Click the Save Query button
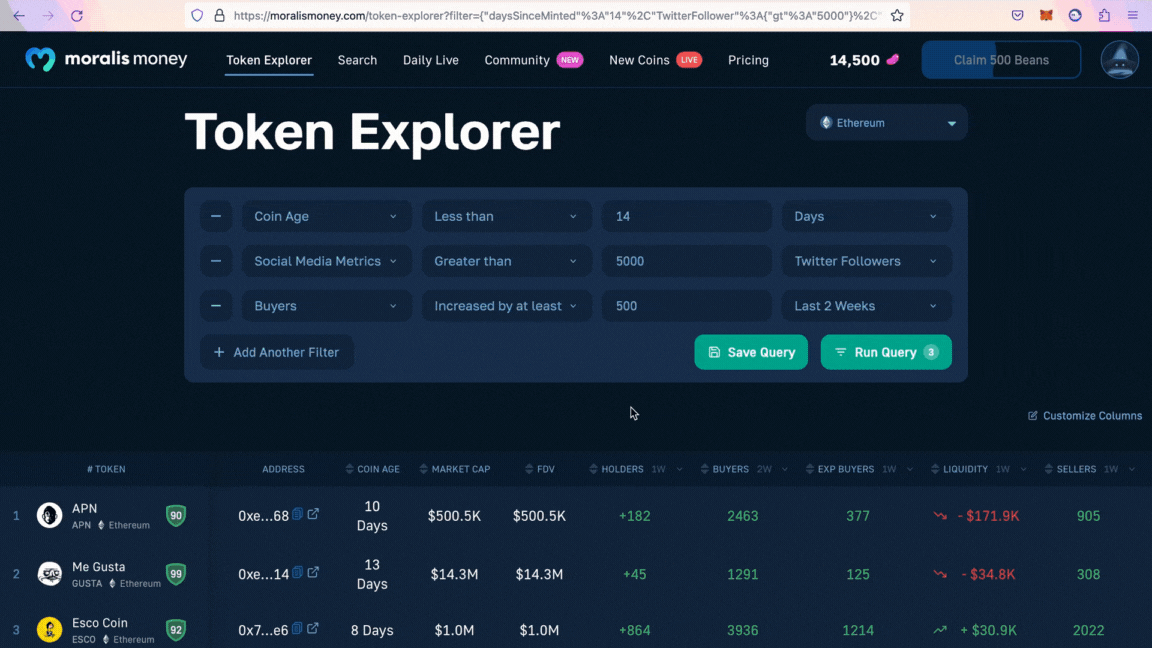The height and width of the screenshot is (648, 1152). [x=751, y=352]
